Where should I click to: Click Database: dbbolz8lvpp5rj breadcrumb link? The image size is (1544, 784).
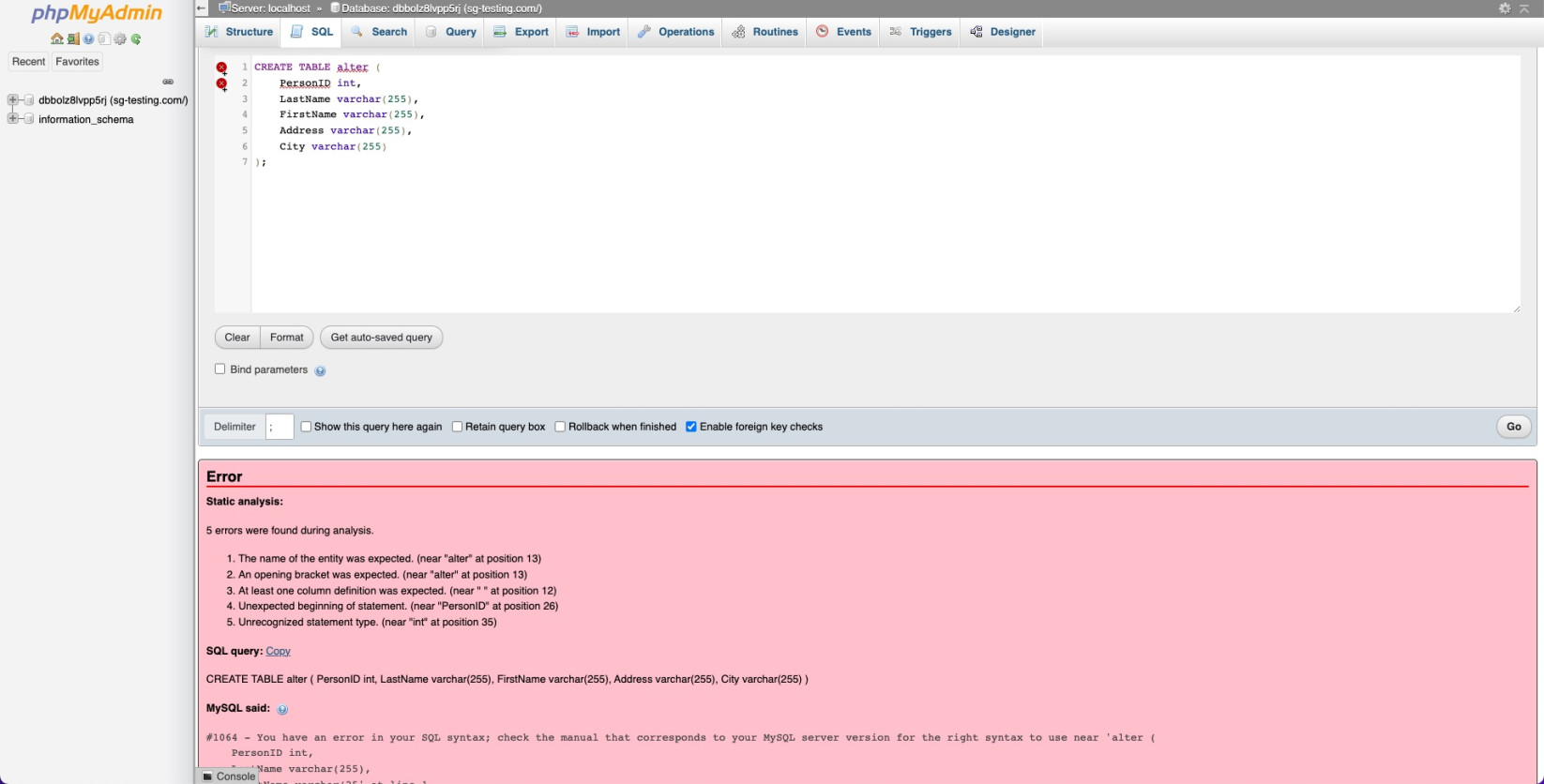[x=442, y=8]
